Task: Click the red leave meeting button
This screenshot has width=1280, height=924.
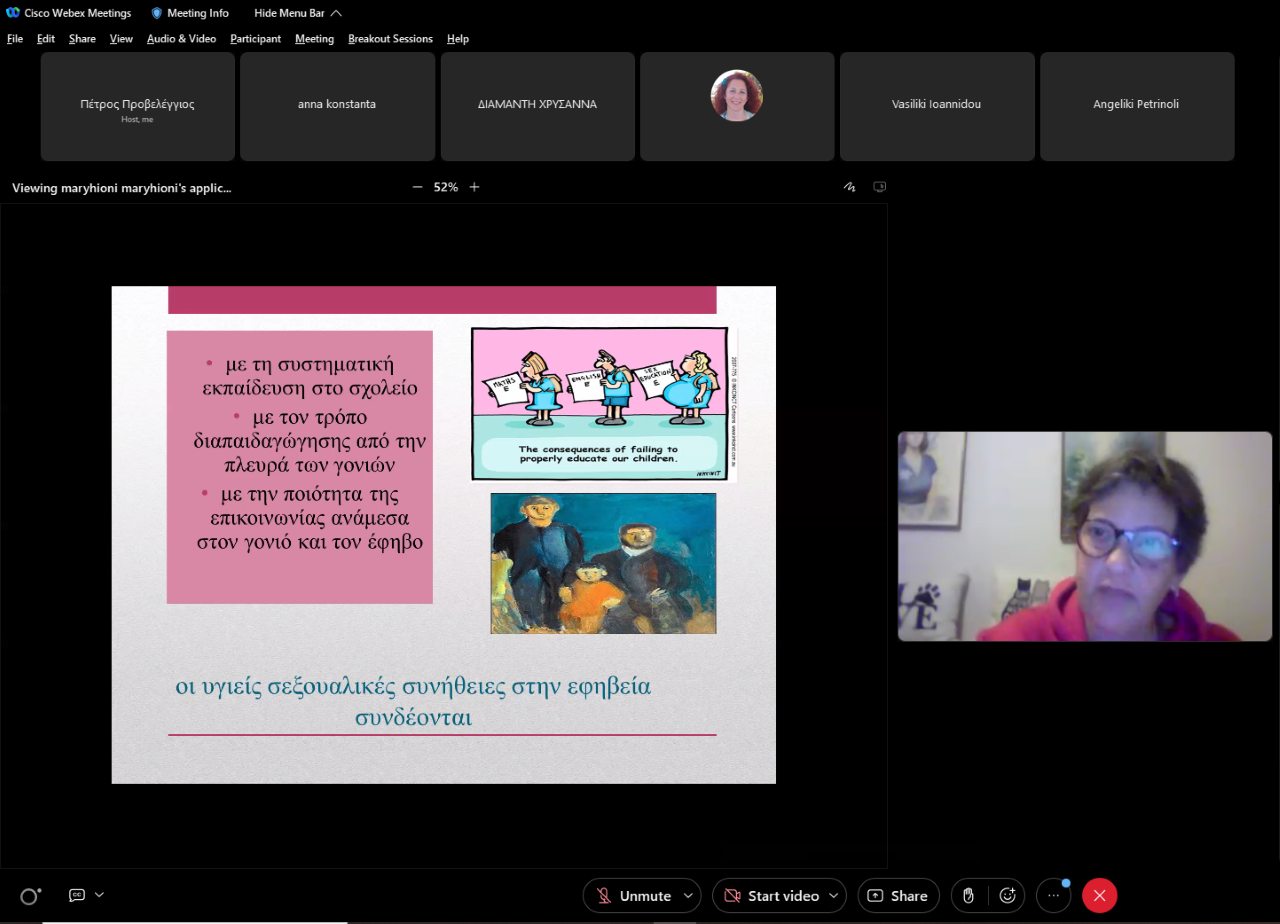Action: 1099,896
